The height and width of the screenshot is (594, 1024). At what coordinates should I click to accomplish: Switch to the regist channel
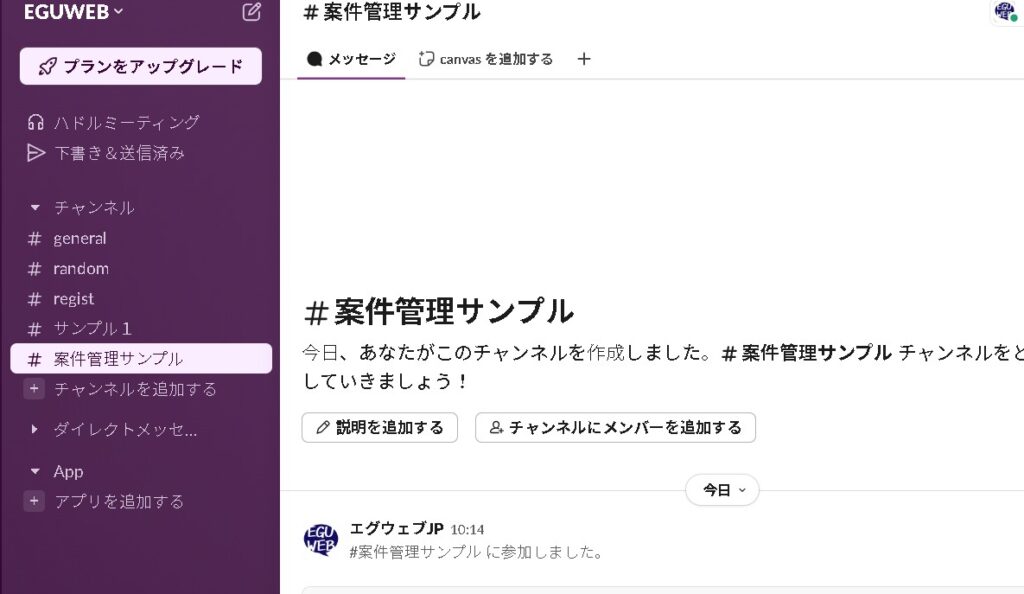73,298
